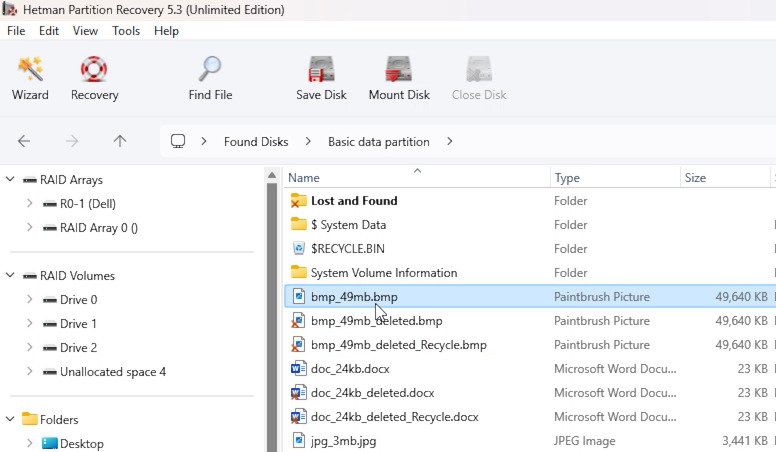Select RAID Array 0 () entry
This screenshot has width=776, height=452.
99,228
